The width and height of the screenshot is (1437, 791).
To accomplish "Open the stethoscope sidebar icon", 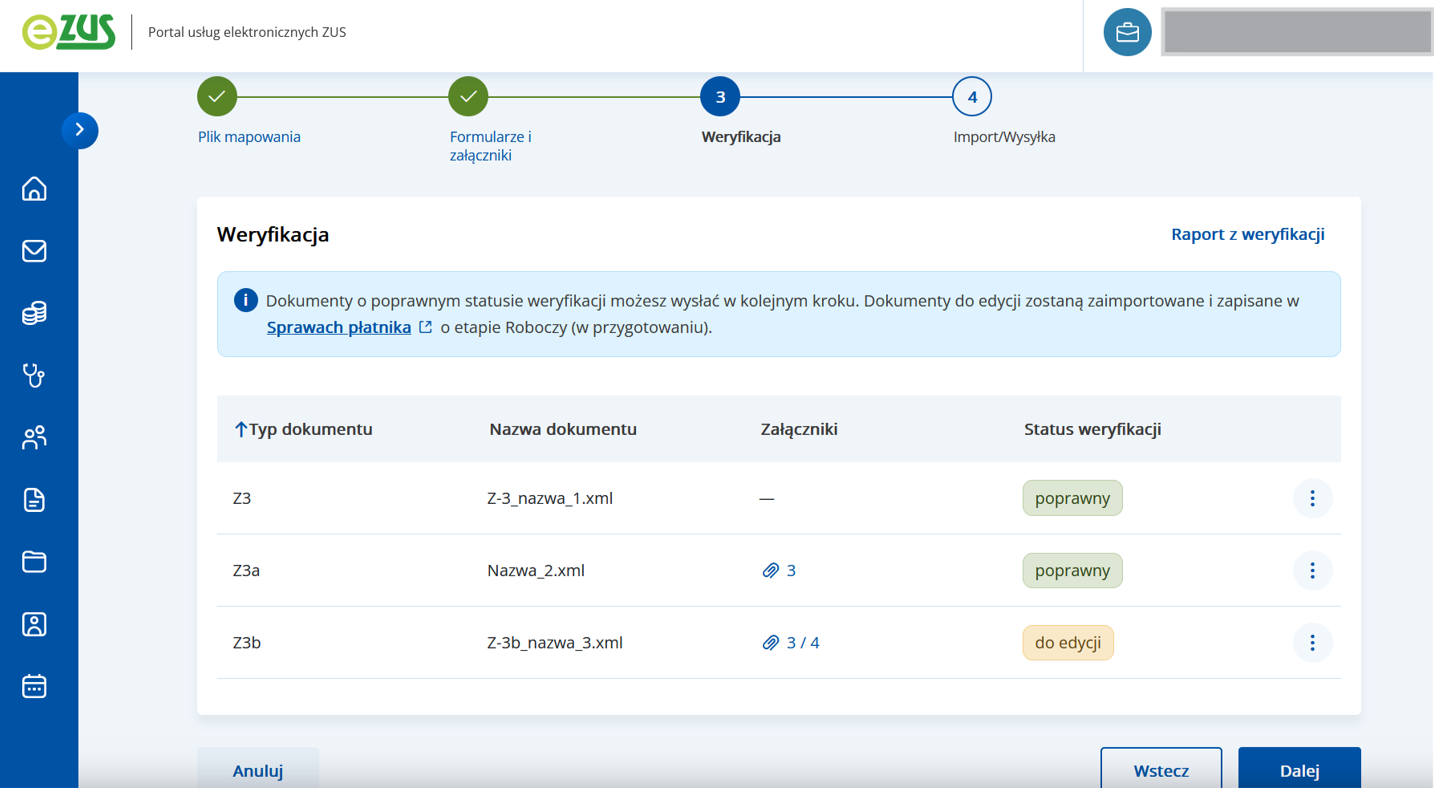I will [x=34, y=376].
